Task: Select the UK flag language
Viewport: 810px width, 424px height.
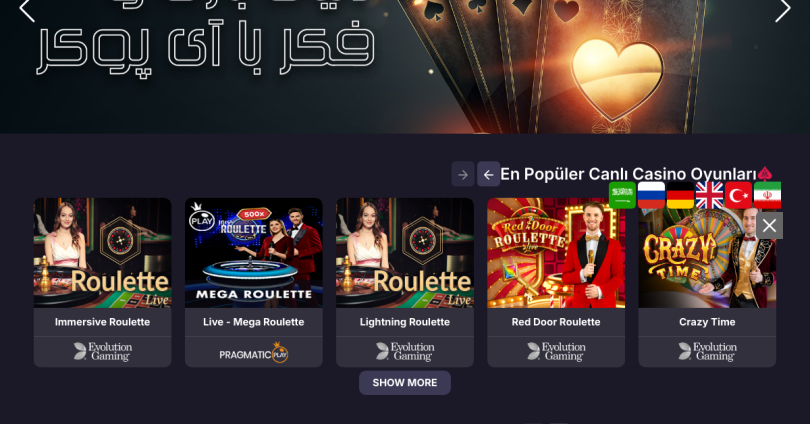Action: pos(709,195)
